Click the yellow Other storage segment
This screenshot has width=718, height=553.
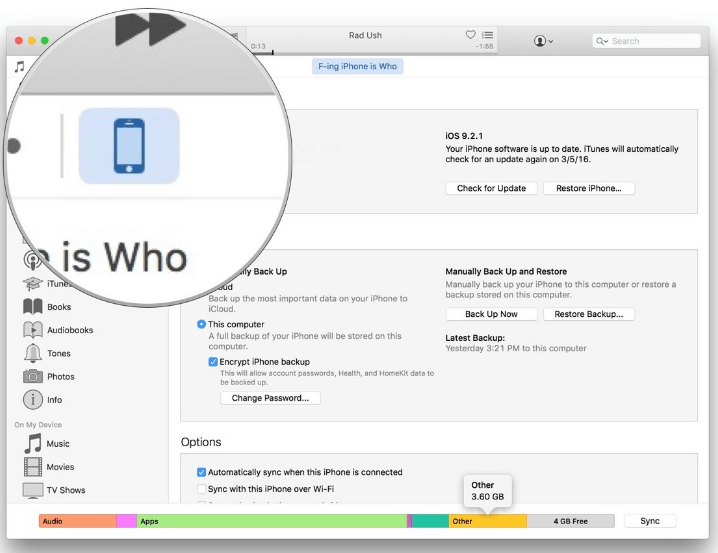click(x=488, y=521)
